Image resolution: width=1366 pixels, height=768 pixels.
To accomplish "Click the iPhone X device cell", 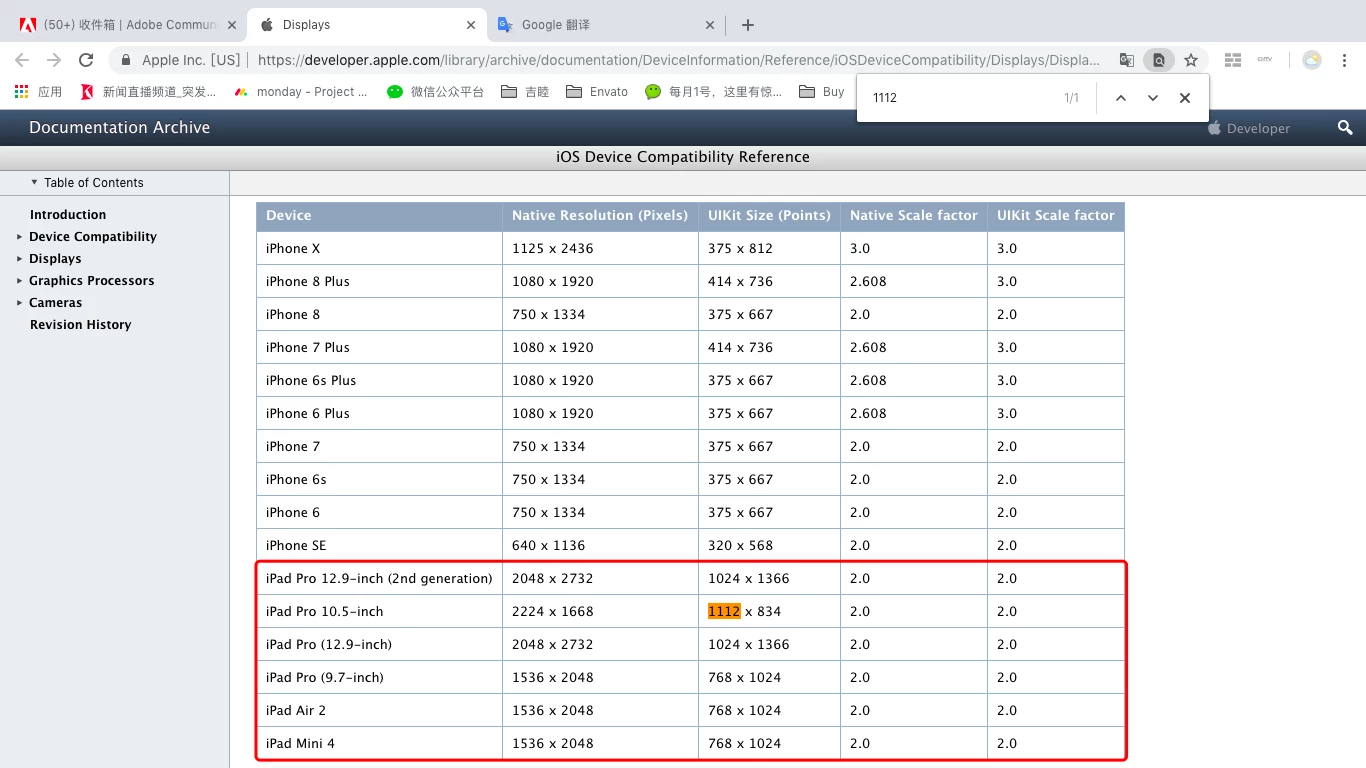I will coord(379,248).
